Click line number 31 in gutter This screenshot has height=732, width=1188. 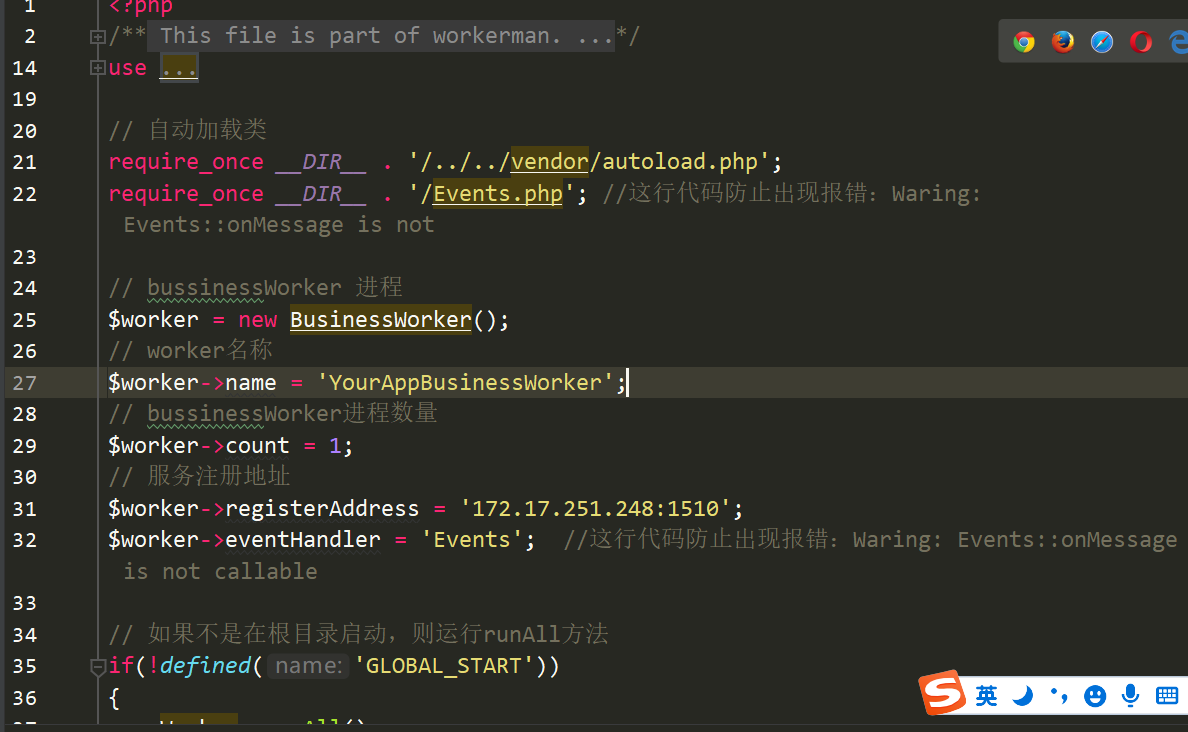coord(24,509)
